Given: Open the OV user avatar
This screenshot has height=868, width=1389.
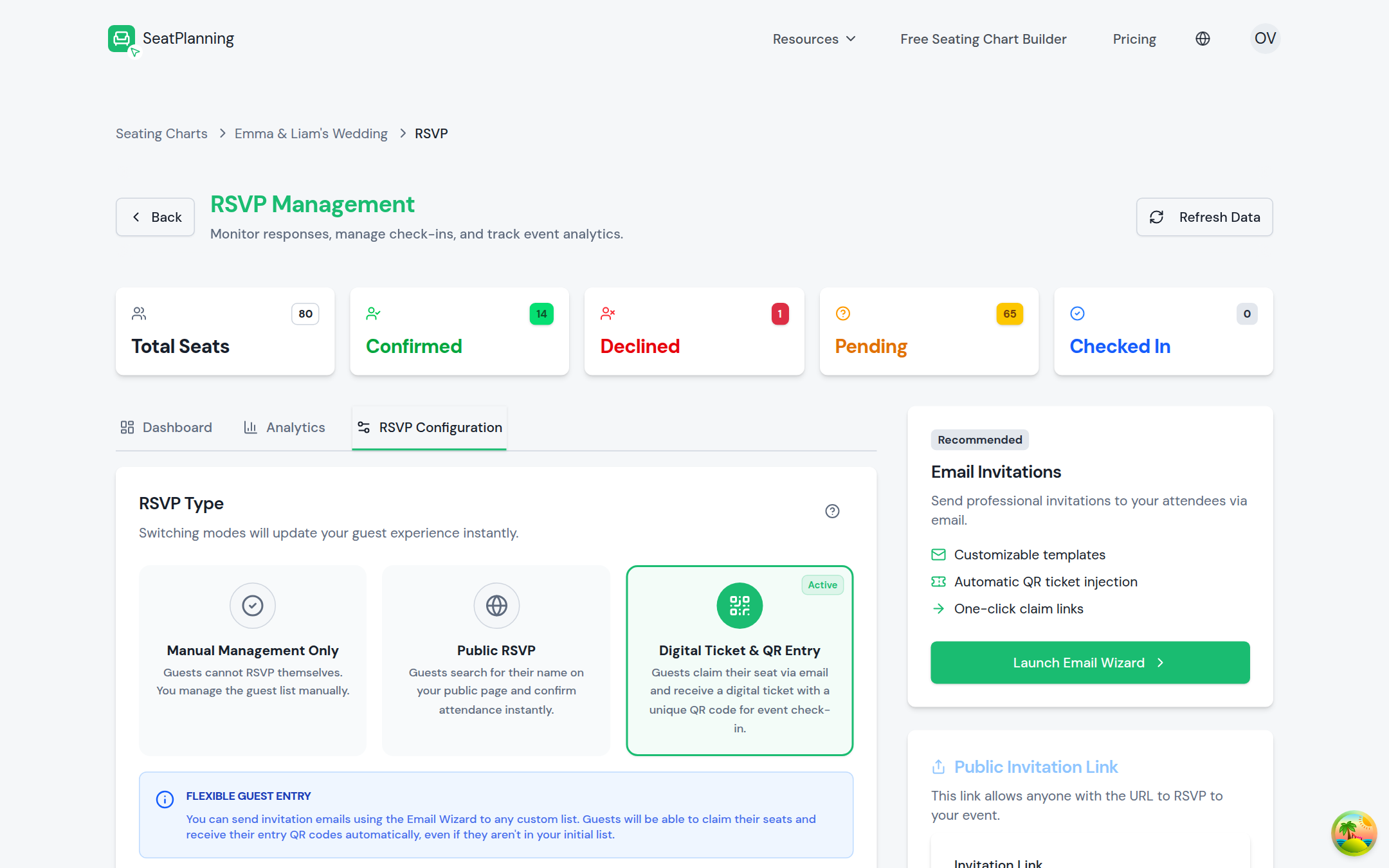Looking at the screenshot, I should pos(1265,39).
